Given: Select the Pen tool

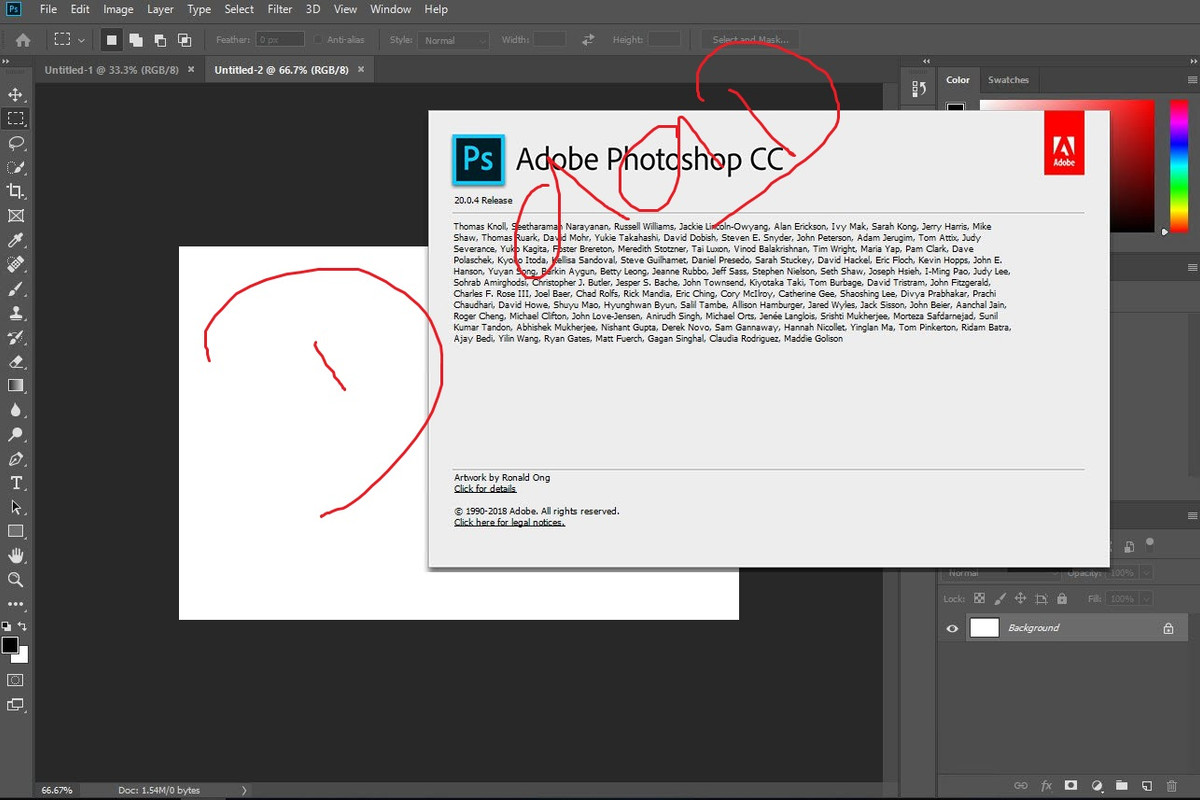Looking at the screenshot, I should [x=16, y=459].
